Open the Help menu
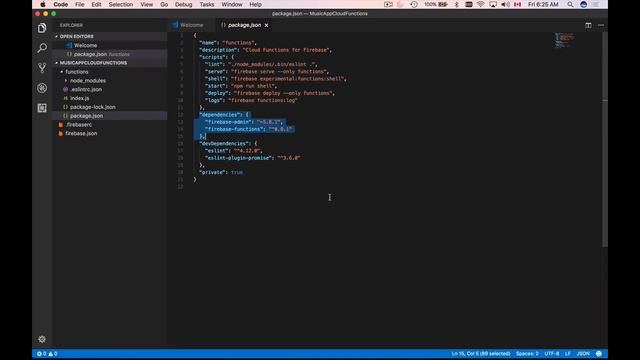The image size is (640, 360). [x=256, y=4]
